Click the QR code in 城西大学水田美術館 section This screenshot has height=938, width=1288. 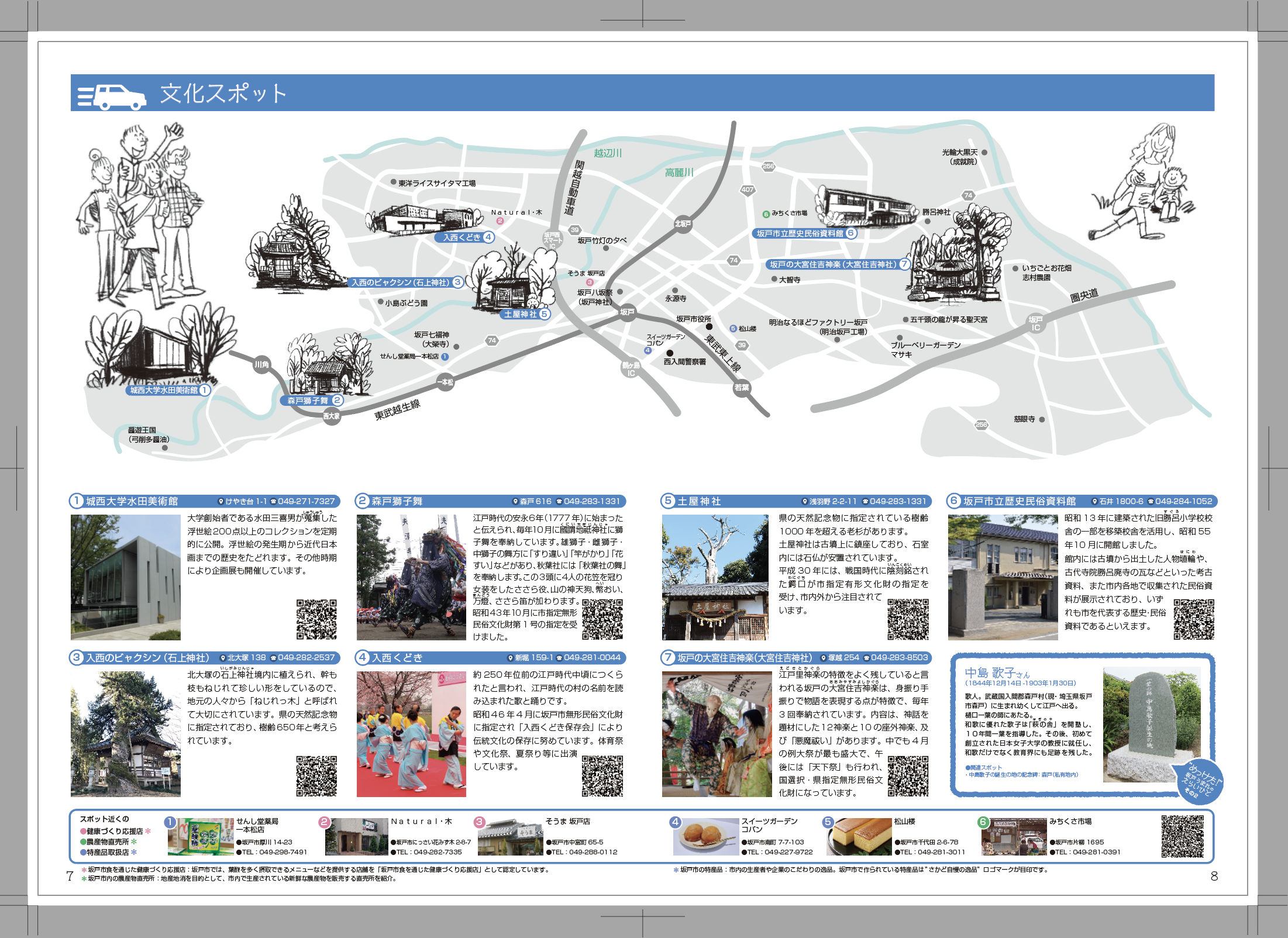[x=316, y=619]
